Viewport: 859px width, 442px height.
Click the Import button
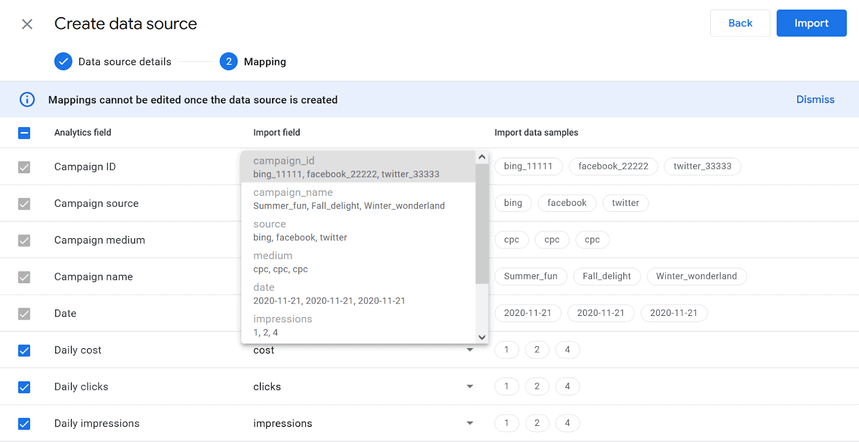coord(811,24)
